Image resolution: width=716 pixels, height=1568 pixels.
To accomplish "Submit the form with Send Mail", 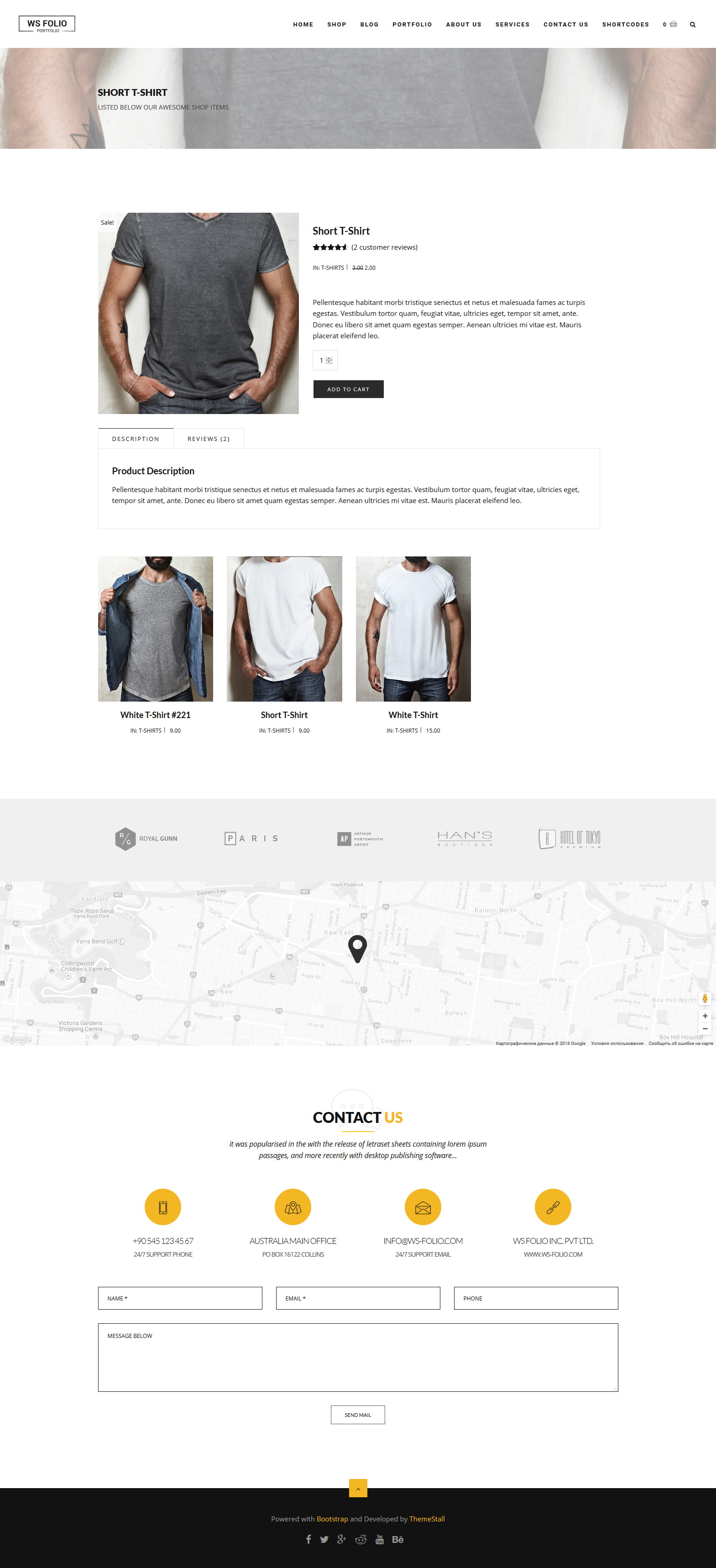I will (358, 1415).
